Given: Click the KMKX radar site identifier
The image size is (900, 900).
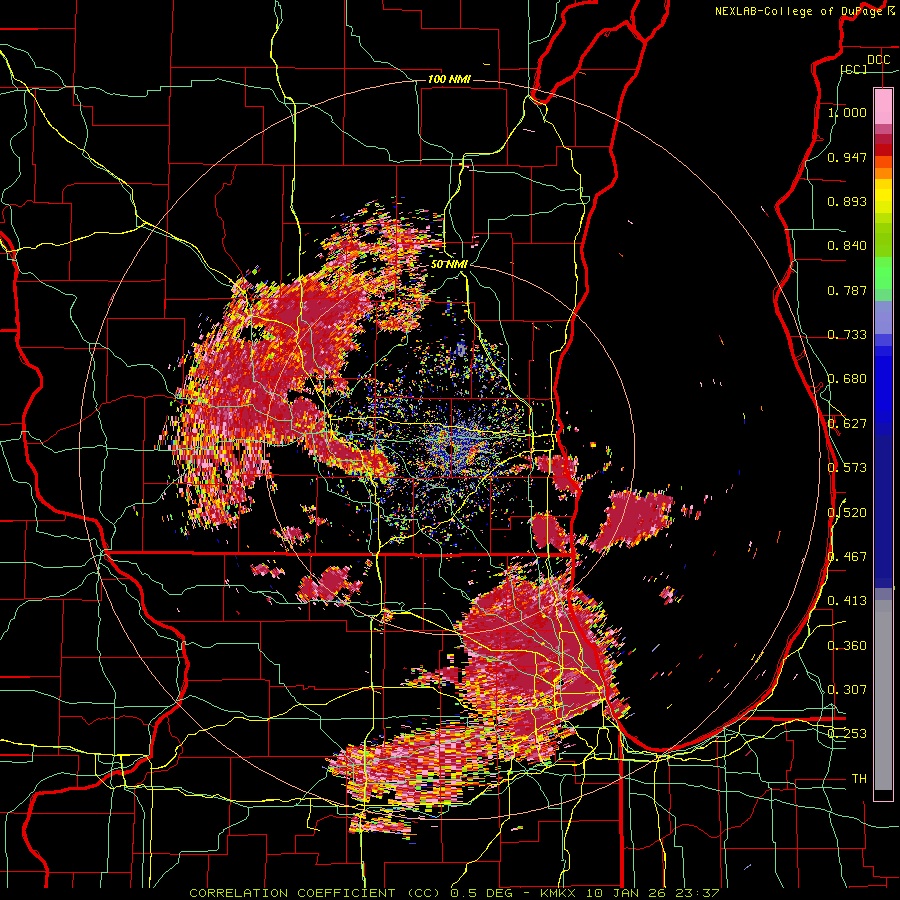Looking at the screenshot, I should point(560,893).
